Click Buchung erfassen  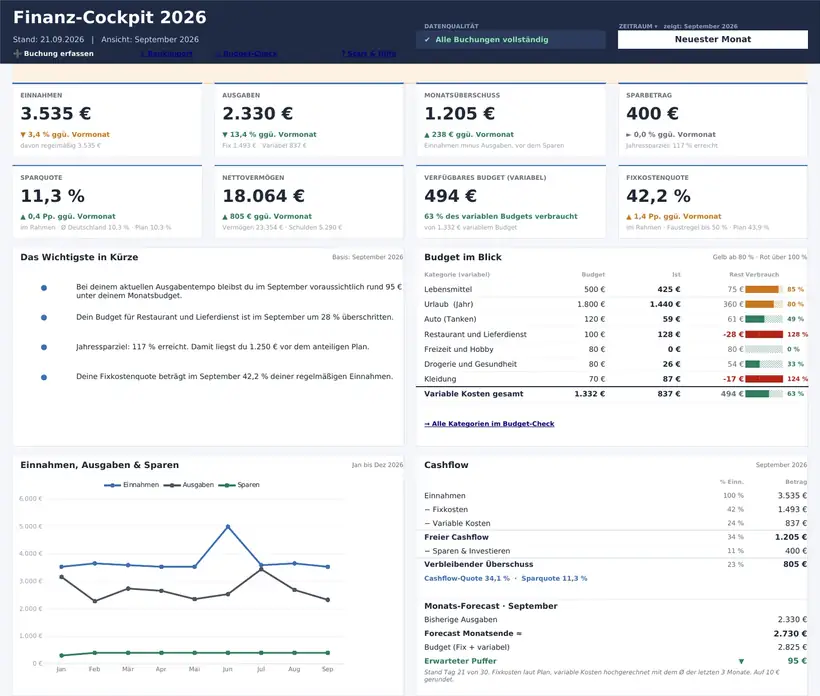59,53
